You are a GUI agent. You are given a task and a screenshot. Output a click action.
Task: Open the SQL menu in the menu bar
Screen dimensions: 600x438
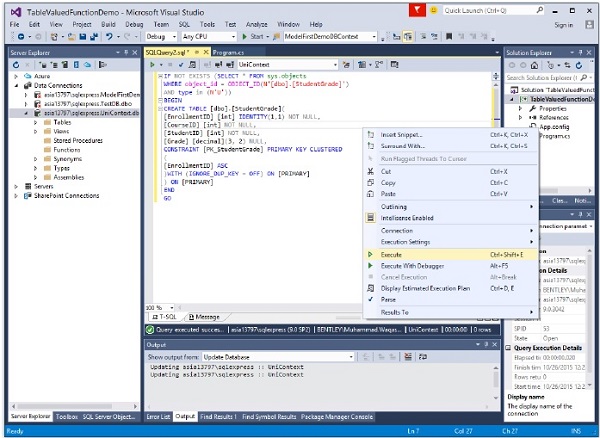pyautogui.click(x=182, y=22)
